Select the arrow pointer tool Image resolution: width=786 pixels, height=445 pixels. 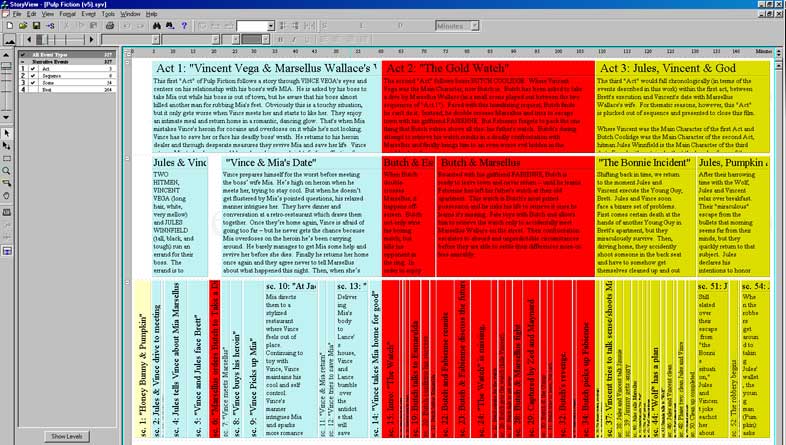7,133
